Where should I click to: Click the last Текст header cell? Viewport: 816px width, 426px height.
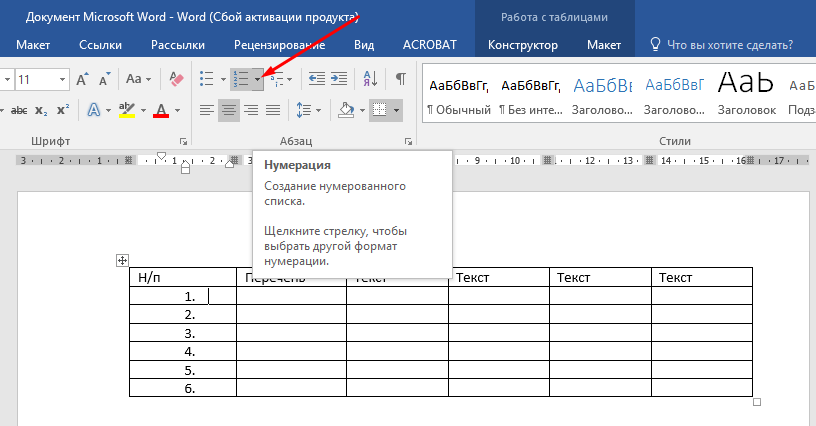click(x=702, y=277)
